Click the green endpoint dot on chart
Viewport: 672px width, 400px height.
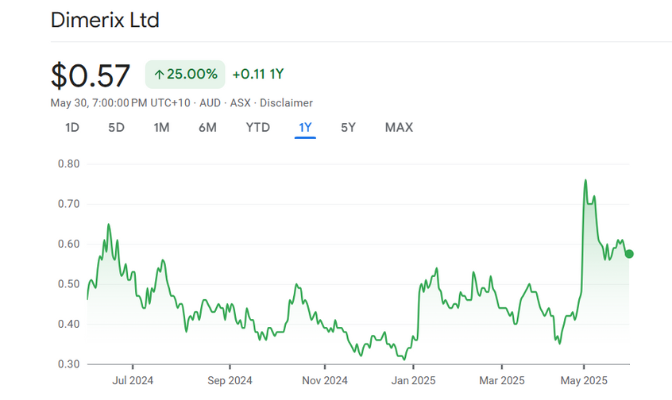point(629,254)
